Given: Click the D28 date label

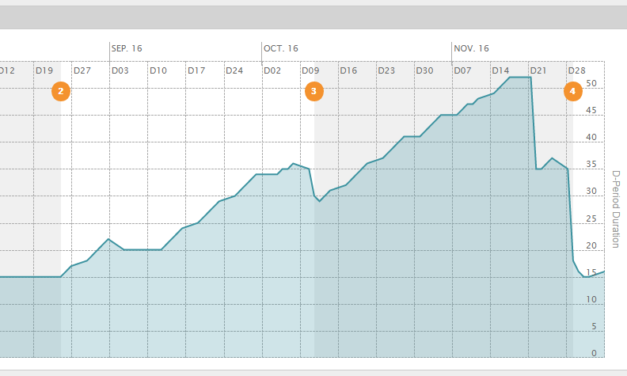Looking at the screenshot, I should click(x=577, y=71).
